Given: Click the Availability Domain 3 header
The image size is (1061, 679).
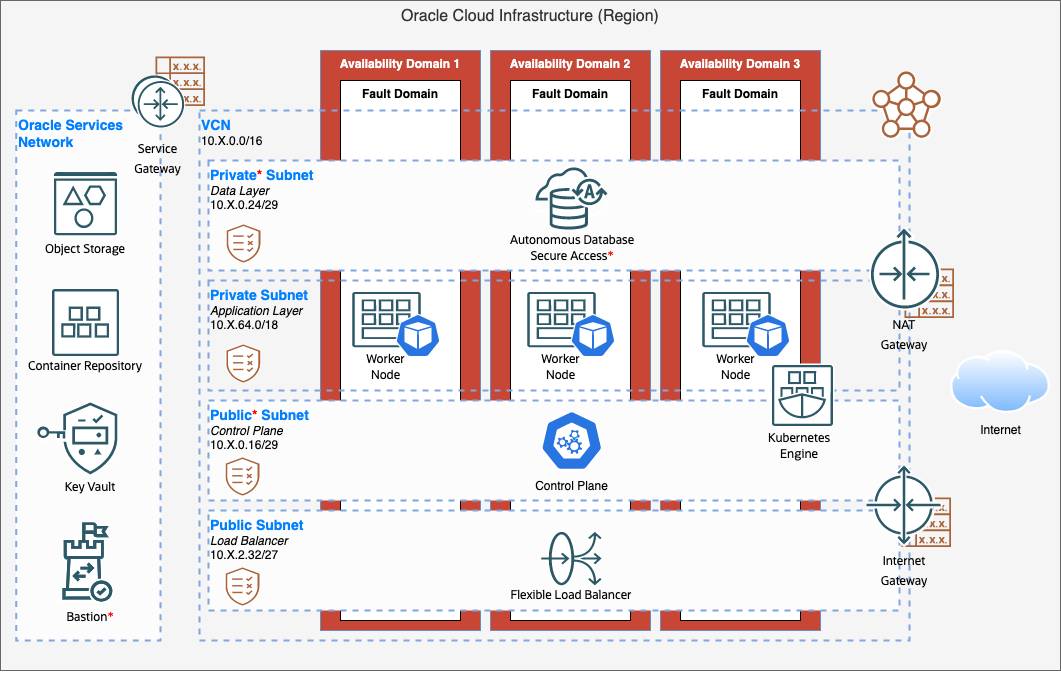Looking at the screenshot, I should (x=740, y=64).
